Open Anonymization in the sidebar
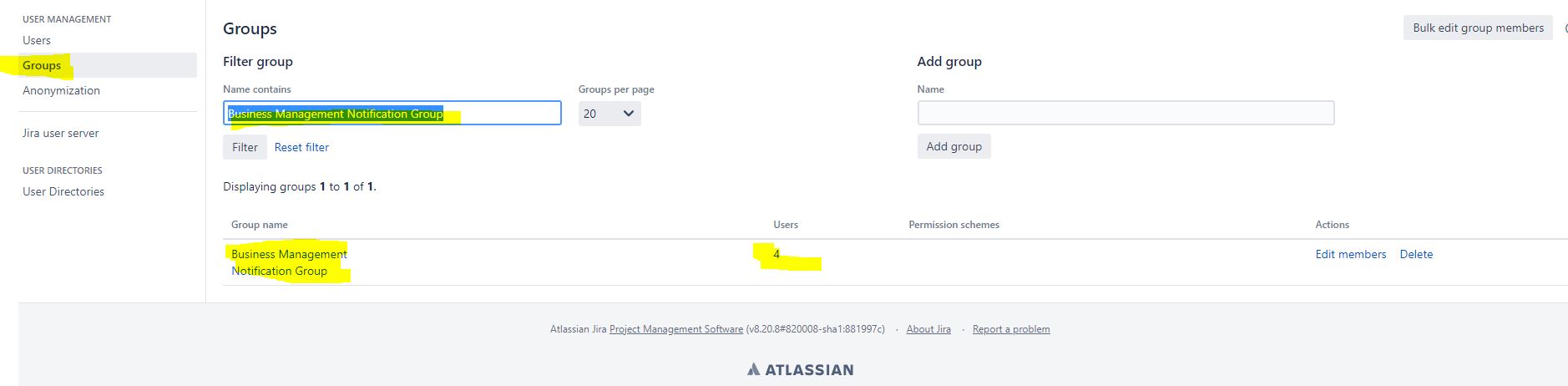The height and width of the screenshot is (386, 1568). click(61, 90)
